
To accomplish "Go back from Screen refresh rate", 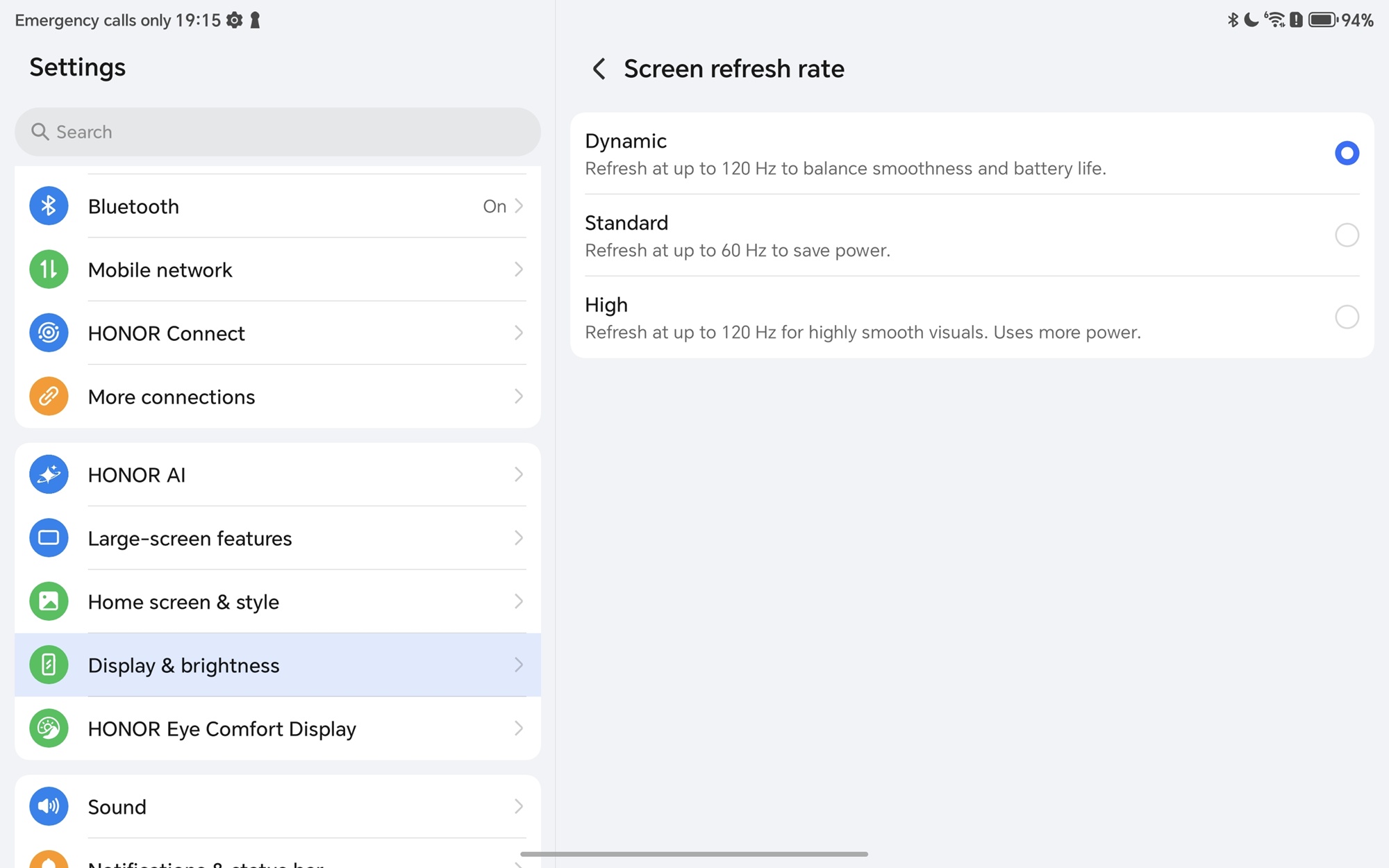I will tap(599, 69).
